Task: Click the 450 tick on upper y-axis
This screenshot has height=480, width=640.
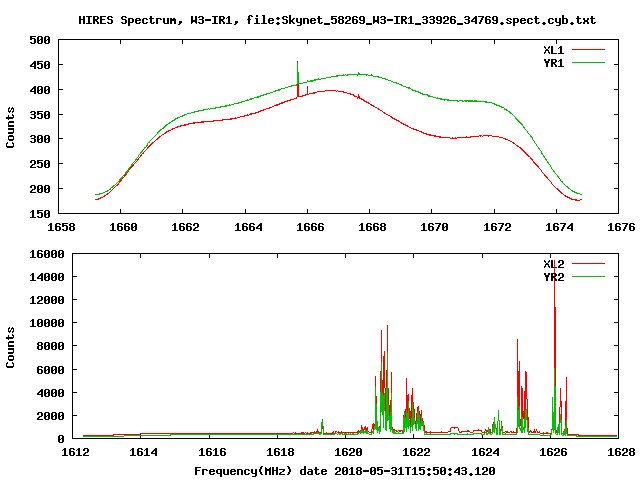Action: tap(40, 65)
